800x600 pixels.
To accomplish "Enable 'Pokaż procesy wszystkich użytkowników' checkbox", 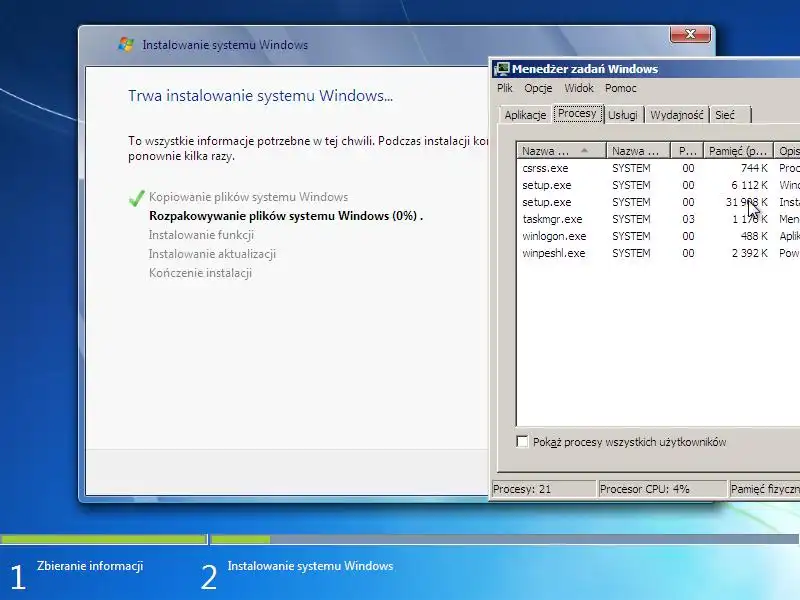I will coord(522,441).
